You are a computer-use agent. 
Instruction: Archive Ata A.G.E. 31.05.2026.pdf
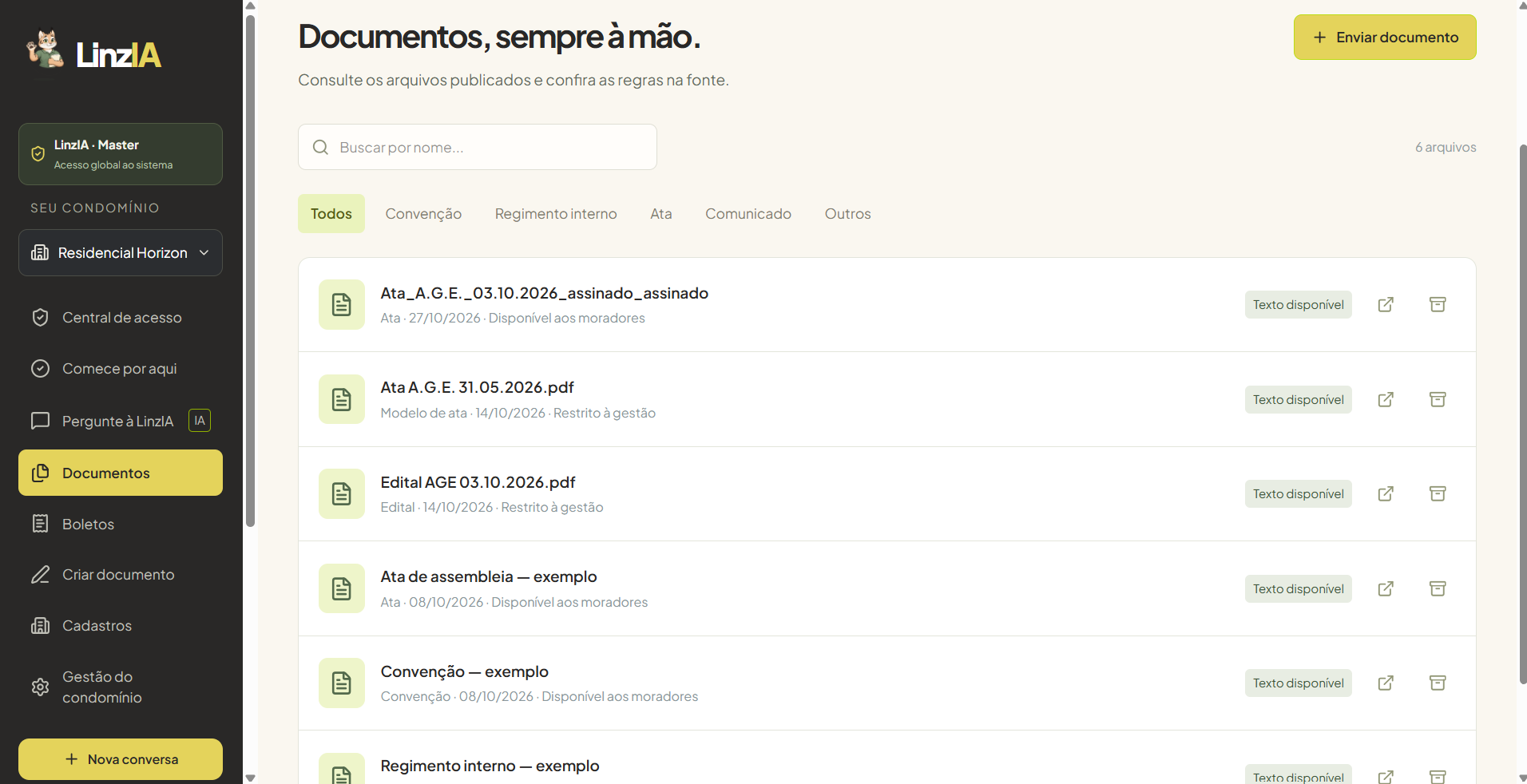[1438, 399]
